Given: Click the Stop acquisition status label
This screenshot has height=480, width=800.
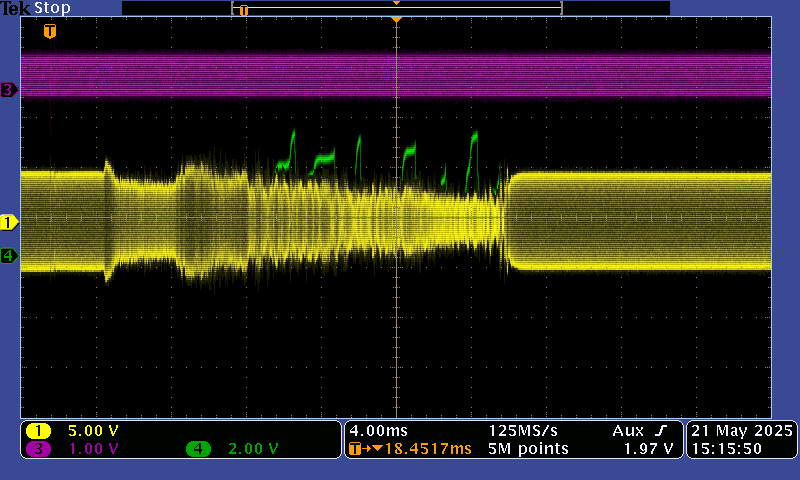Looking at the screenshot, I should click(53, 8).
